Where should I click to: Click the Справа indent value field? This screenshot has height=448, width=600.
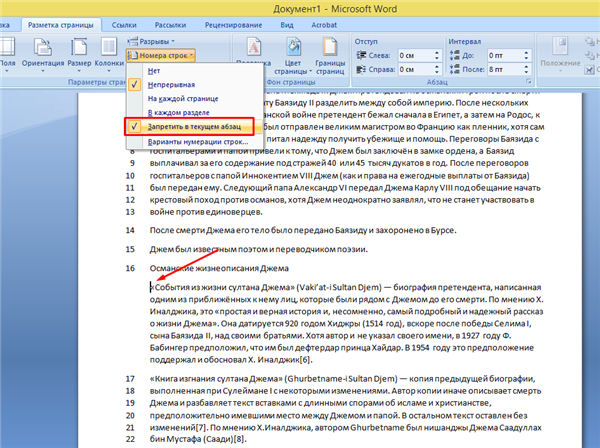tap(415, 69)
